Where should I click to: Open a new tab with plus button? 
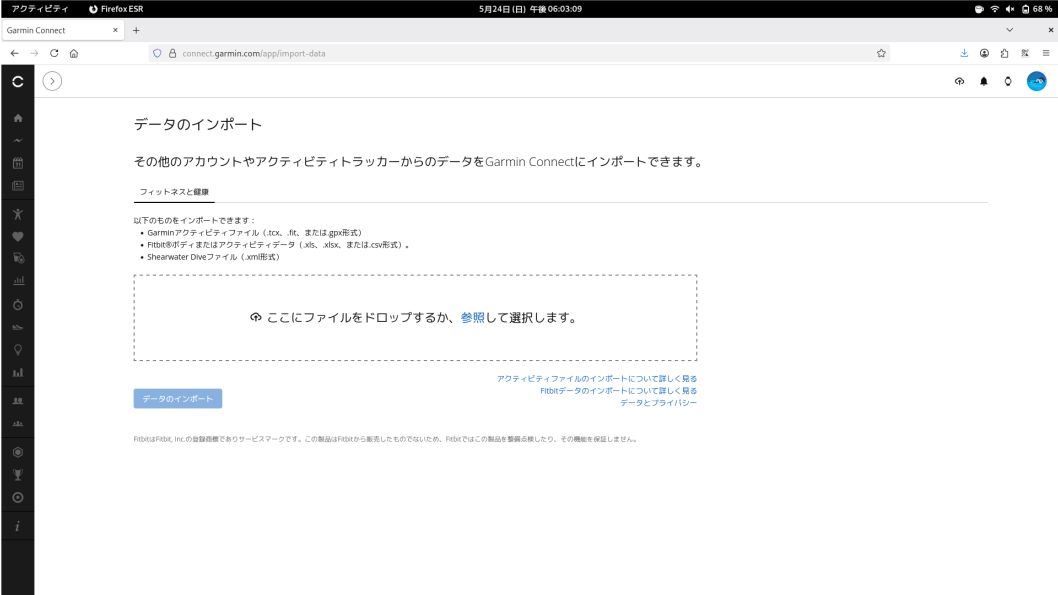pos(136,30)
